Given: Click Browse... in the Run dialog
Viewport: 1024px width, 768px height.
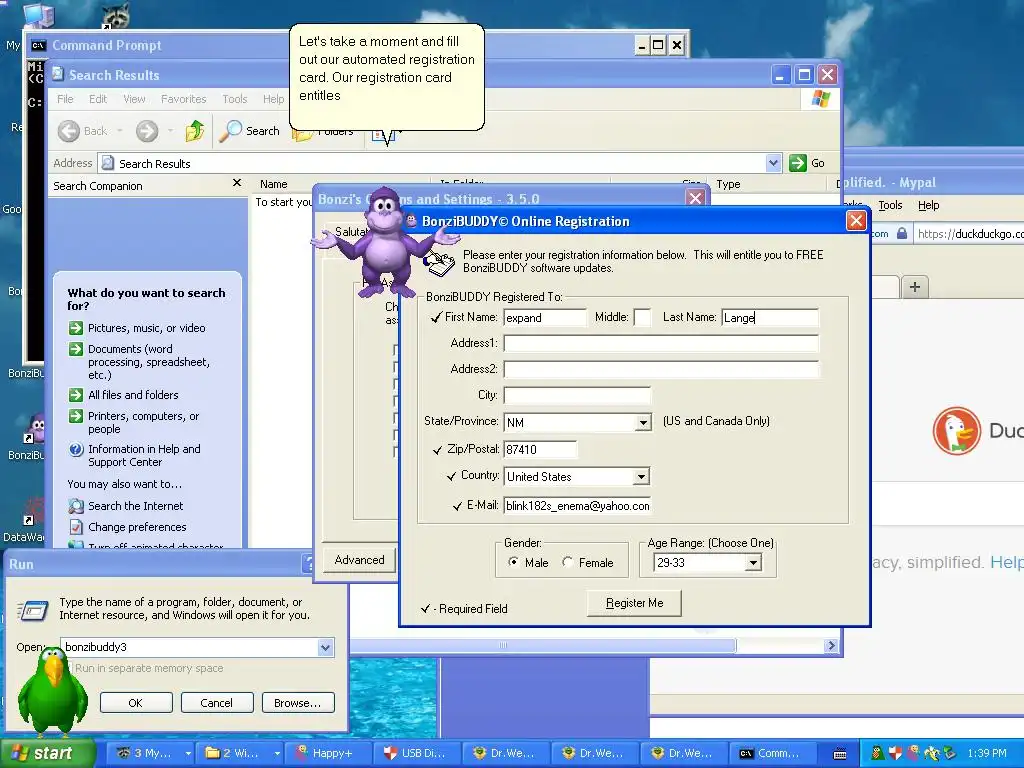Looking at the screenshot, I should pyautogui.click(x=298, y=703).
